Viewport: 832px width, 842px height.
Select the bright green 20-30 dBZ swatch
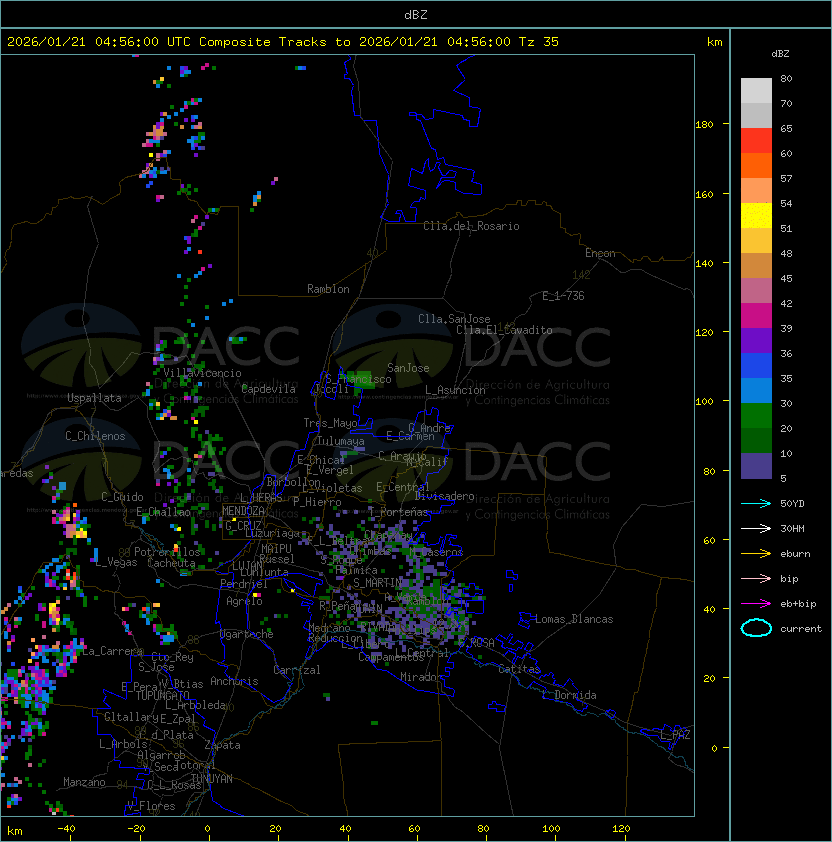(x=756, y=416)
